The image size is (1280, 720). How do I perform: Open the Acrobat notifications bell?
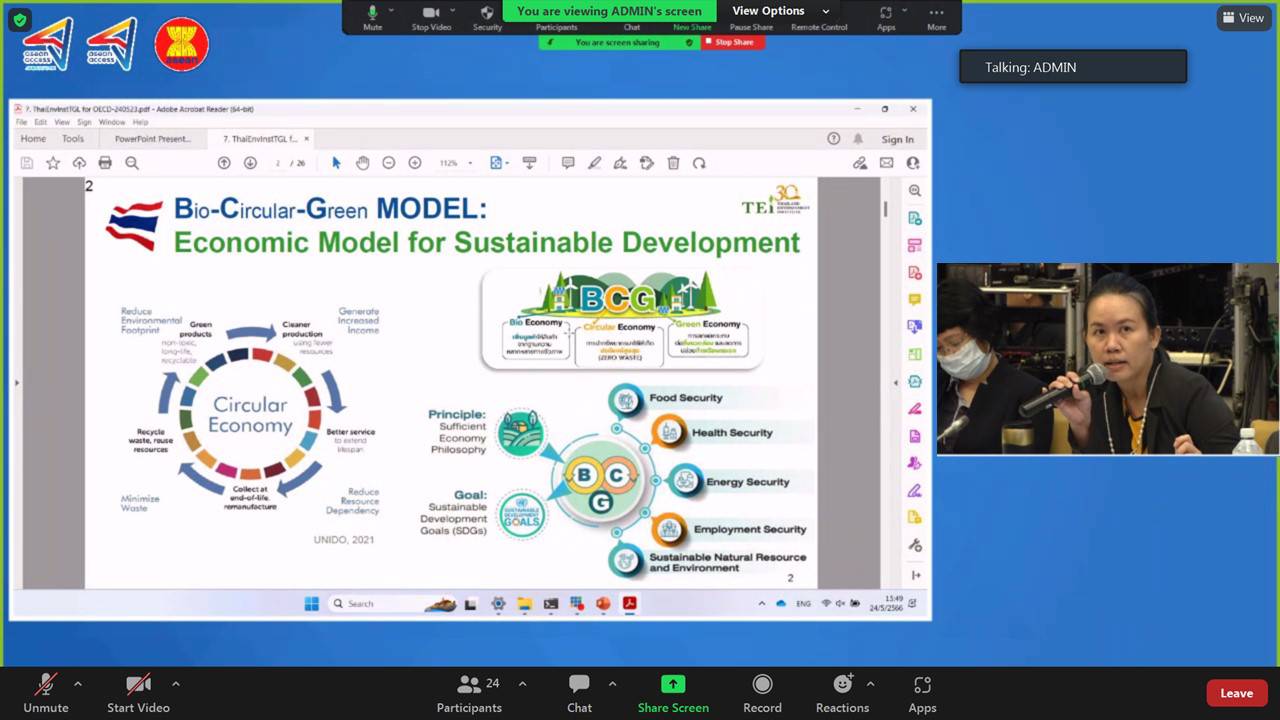(858, 139)
